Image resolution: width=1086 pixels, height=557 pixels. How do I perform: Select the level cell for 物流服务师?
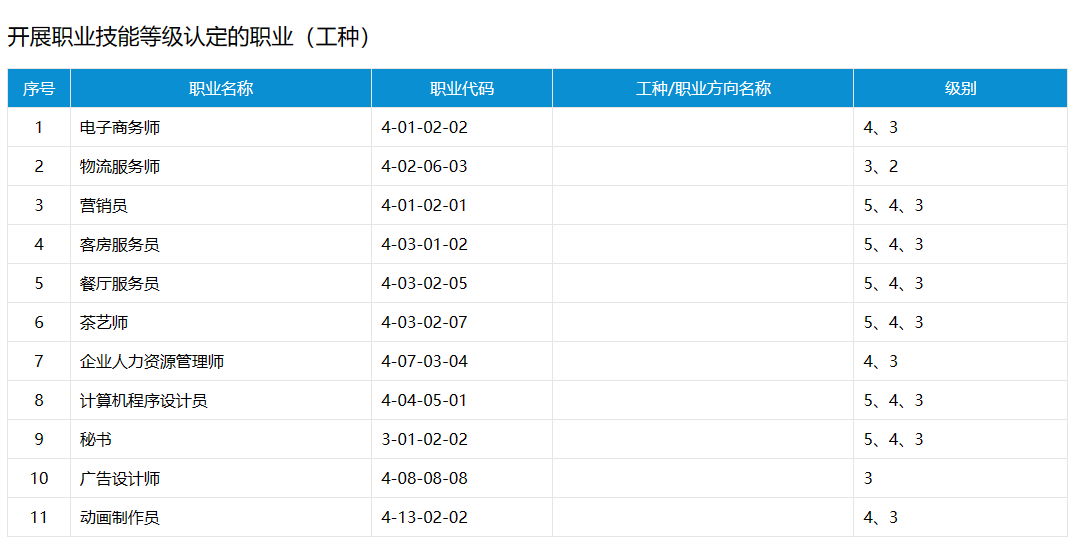click(x=961, y=166)
